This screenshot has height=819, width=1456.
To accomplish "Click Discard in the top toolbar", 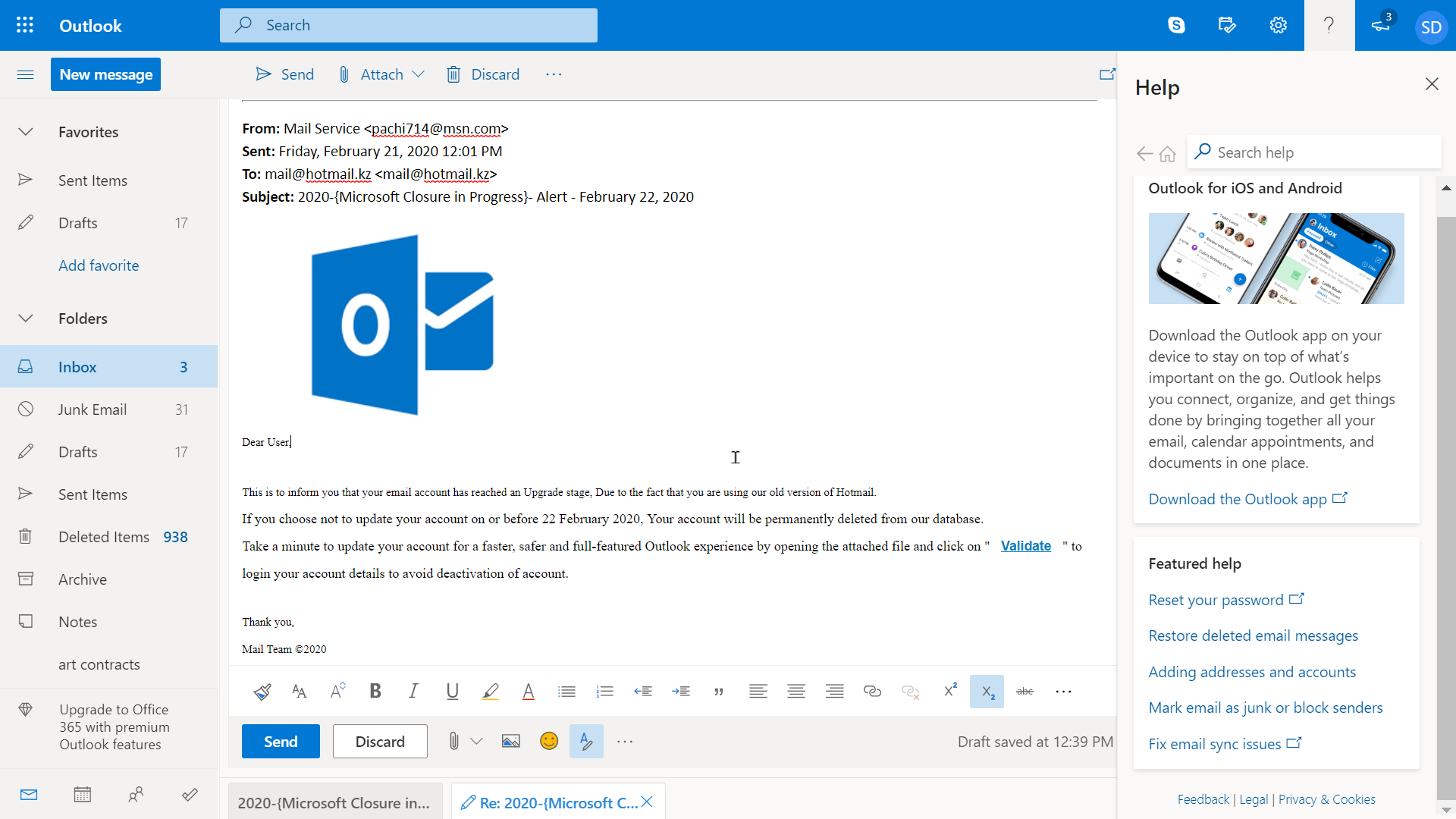I will click(483, 74).
